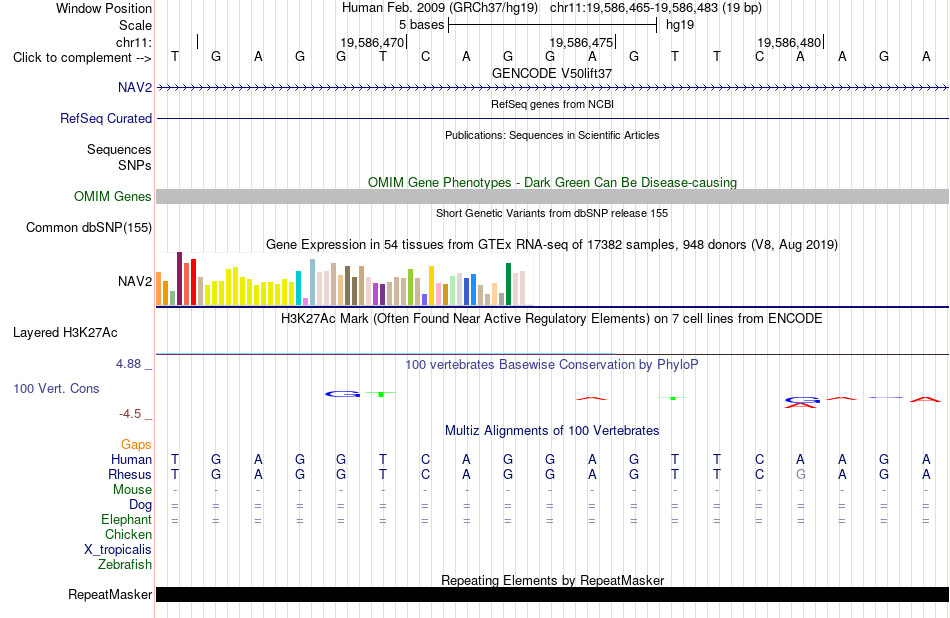Click the 'Click to complement -->' label

pos(82,58)
